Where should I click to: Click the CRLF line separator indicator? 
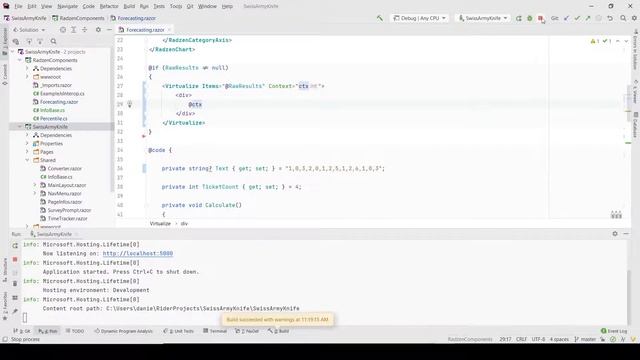tap(521, 339)
